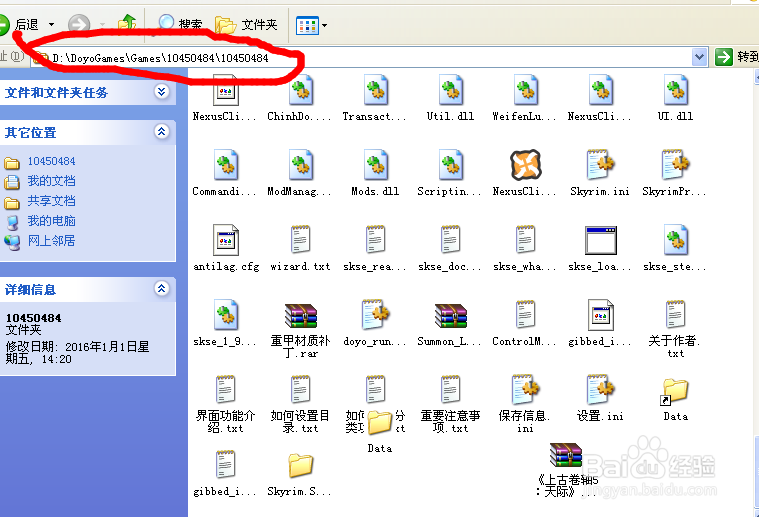The height and width of the screenshot is (517, 759).
Task: Select the 如何设置目录.txt file
Action: tap(300, 404)
